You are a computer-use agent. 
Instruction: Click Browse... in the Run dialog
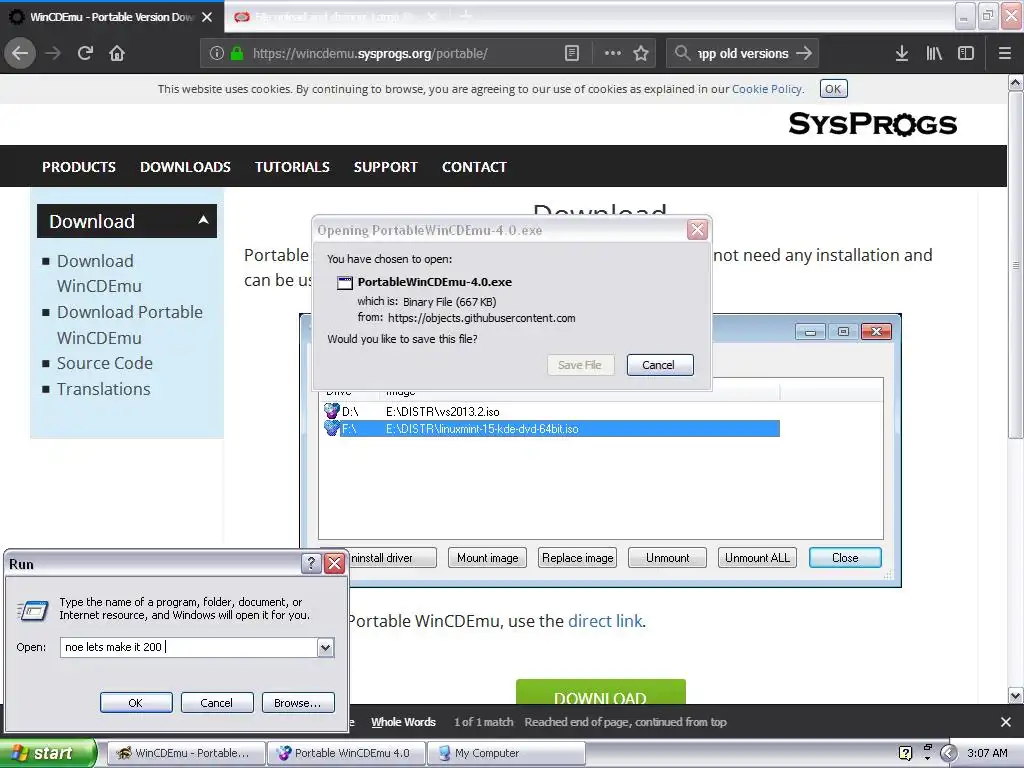(x=298, y=703)
